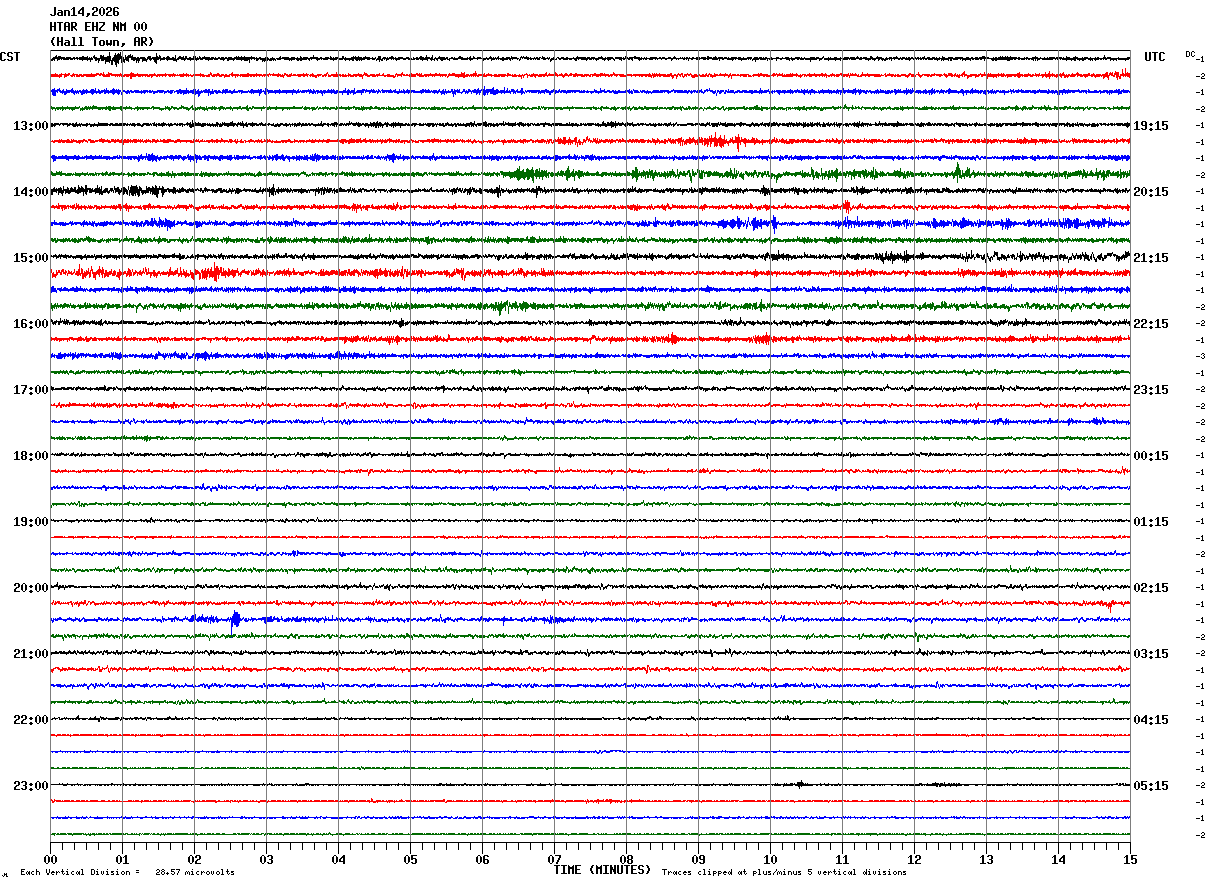
Task: Select the 17:00 CST time label
Action: pyautogui.click(x=30, y=390)
